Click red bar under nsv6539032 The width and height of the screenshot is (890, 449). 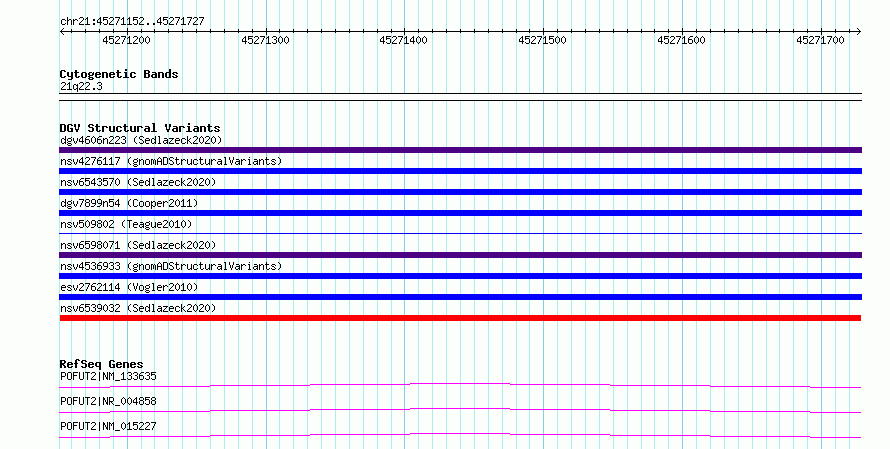[x=460, y=318]
